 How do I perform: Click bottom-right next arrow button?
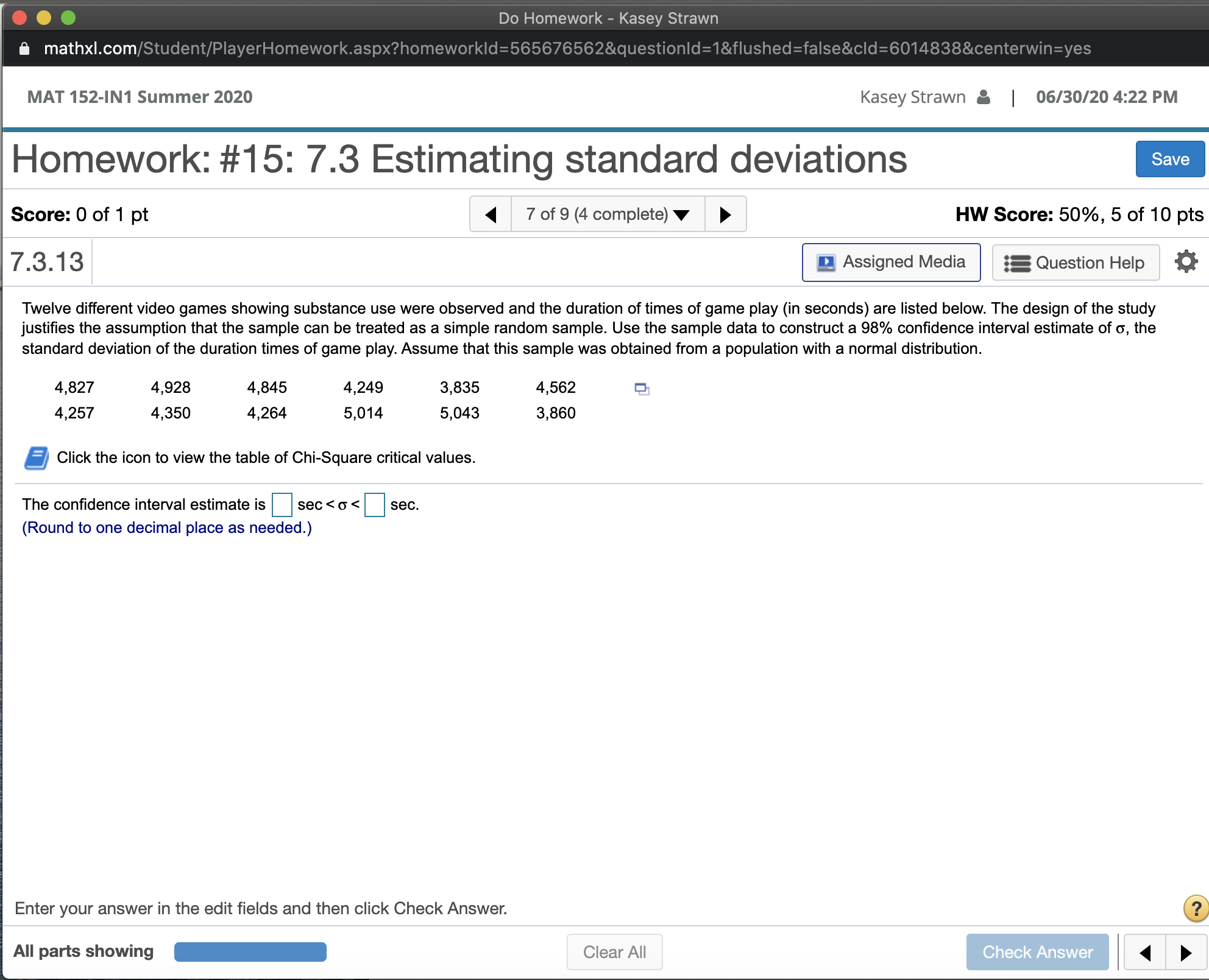[1185, 952]
